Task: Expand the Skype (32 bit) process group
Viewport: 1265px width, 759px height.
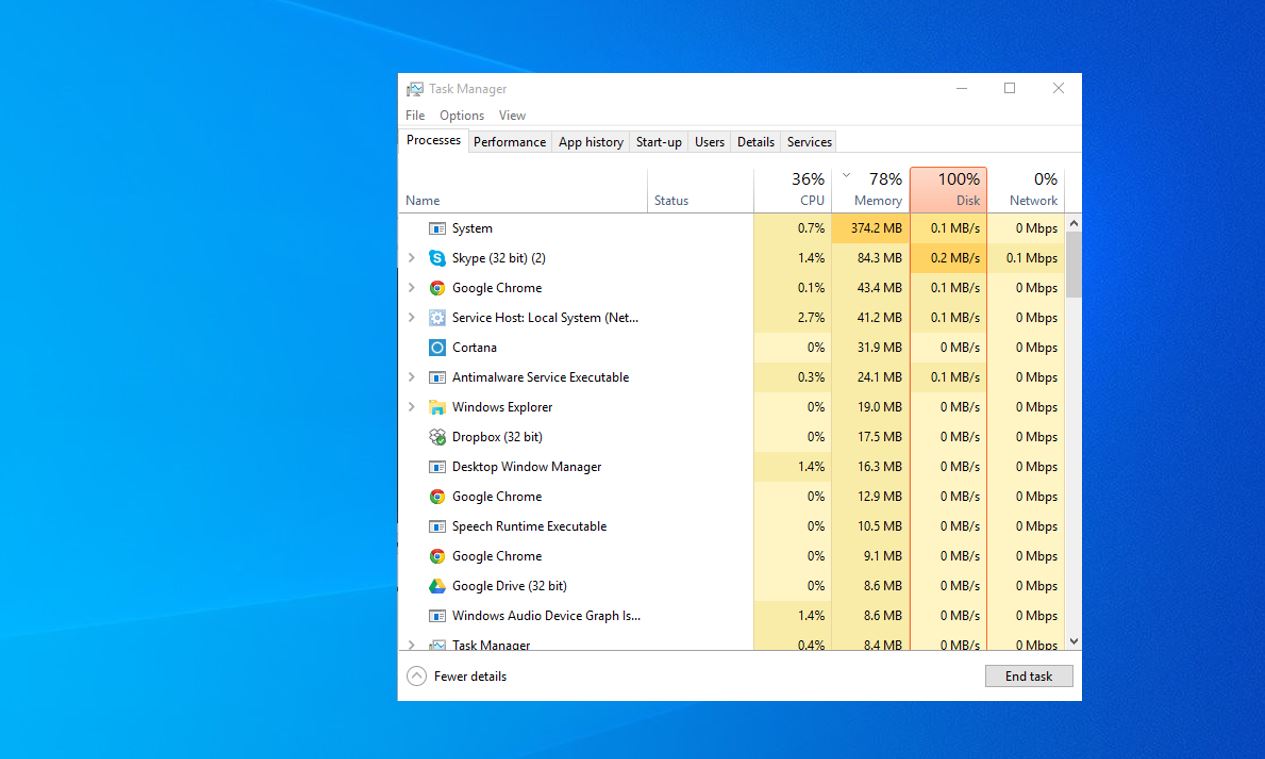Action: pos(411,257)
